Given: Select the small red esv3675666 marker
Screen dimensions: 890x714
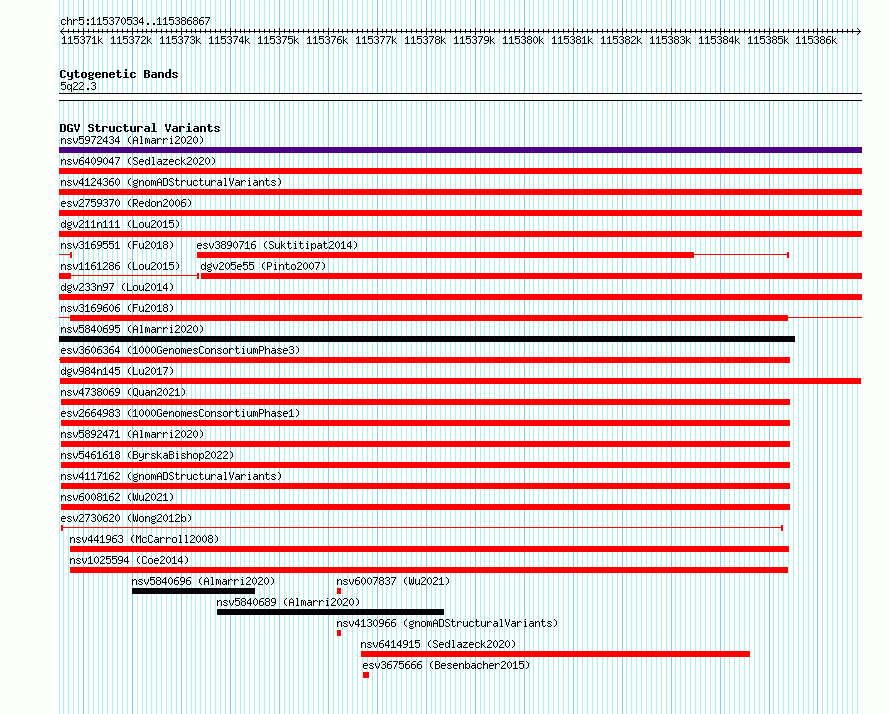Looking at the screenshot, I should [366, 675].
